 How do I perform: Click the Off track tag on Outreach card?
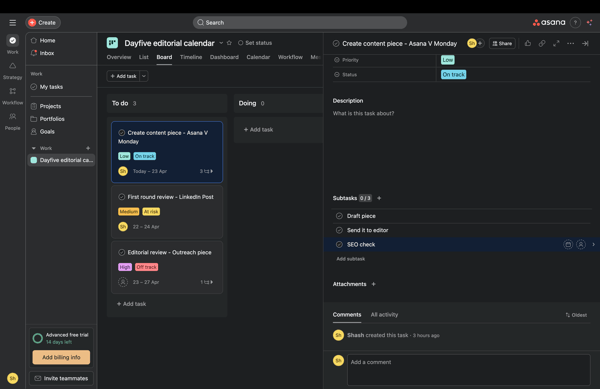(147, 267)
